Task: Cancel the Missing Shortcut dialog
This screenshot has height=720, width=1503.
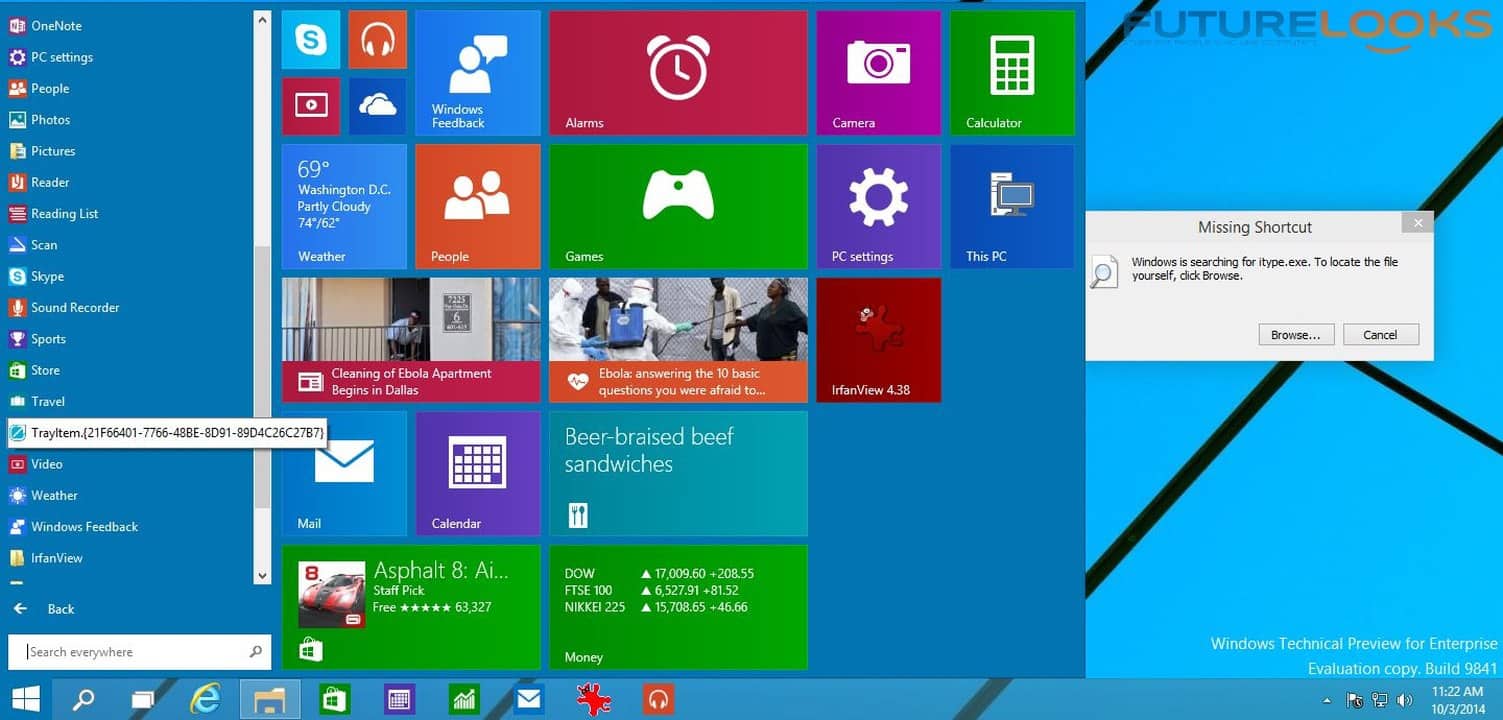Action: click(x=1380, y=335)
